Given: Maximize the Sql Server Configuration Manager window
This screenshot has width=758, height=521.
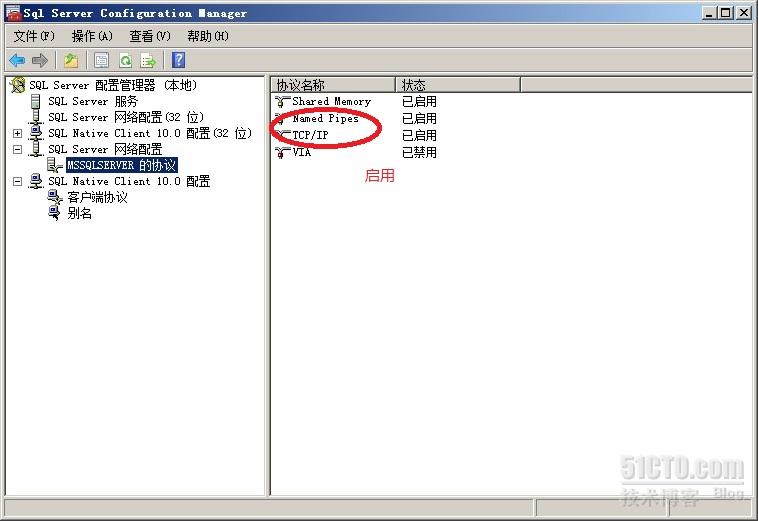Looking at the screenshot, I should coord(726,13).
